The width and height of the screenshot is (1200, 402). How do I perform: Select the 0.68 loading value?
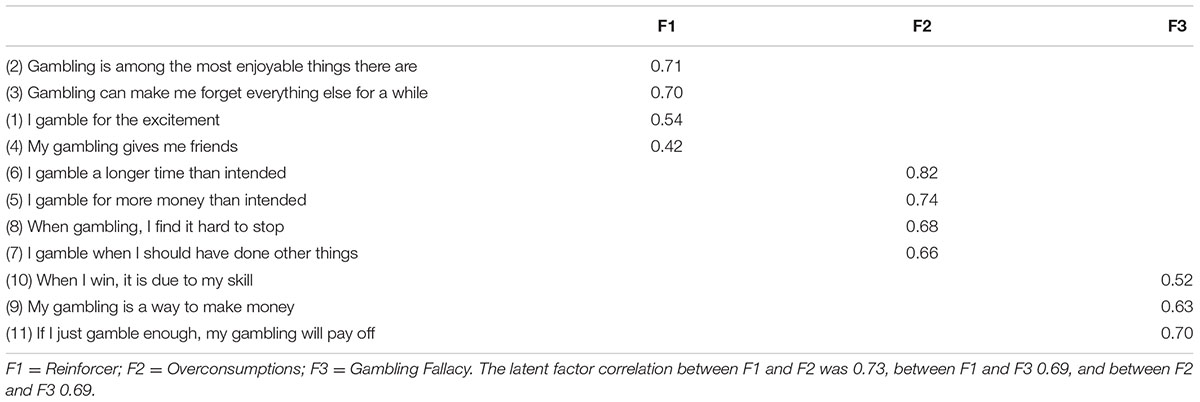(922, 226)
